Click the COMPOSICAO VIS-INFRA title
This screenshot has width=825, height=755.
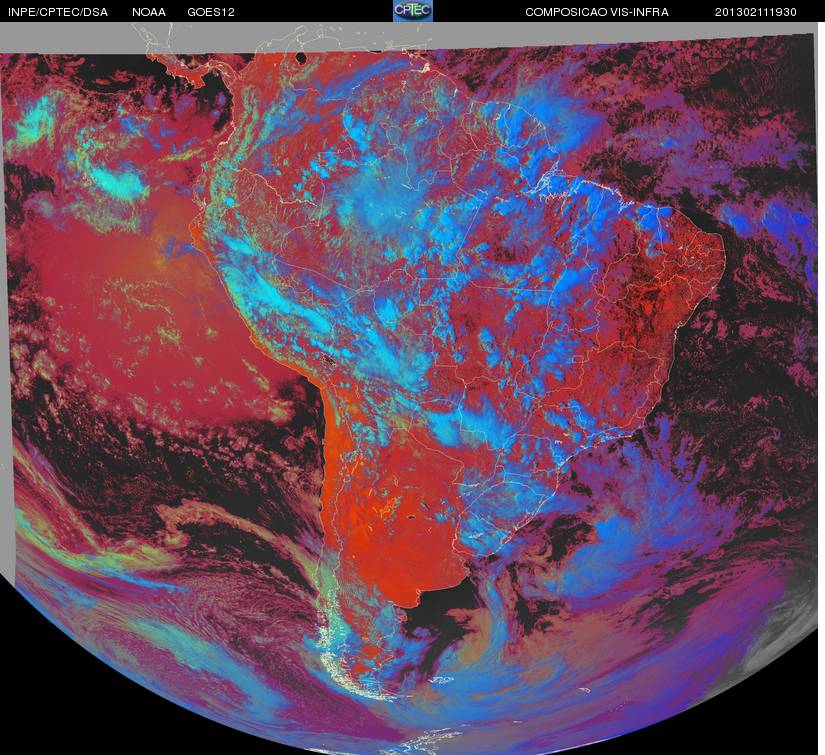[597, 12]
